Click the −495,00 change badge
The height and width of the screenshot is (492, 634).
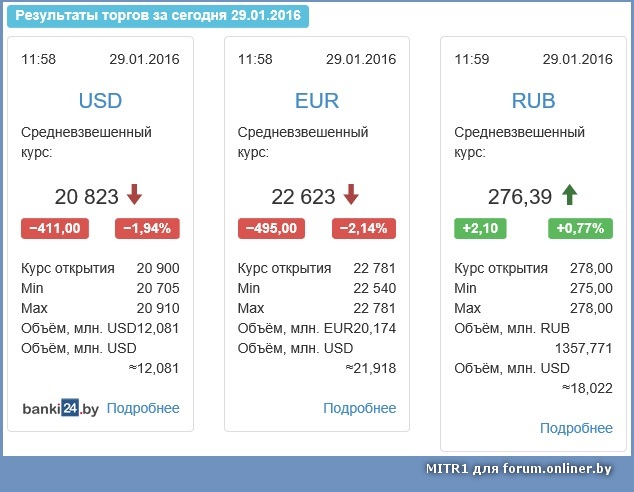point(272,228)
